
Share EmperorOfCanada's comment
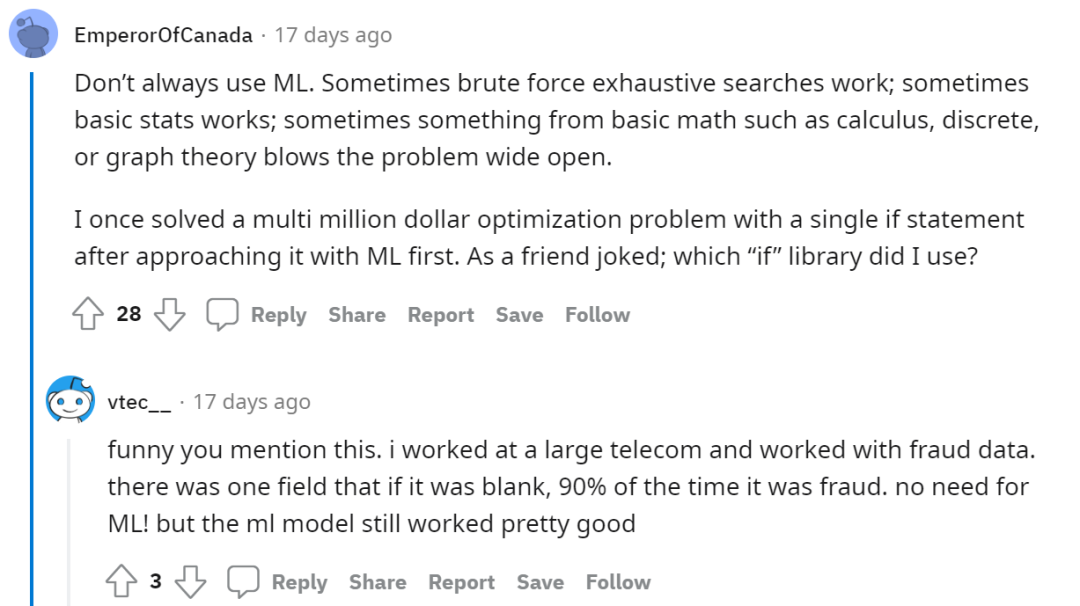click(357, 315)
